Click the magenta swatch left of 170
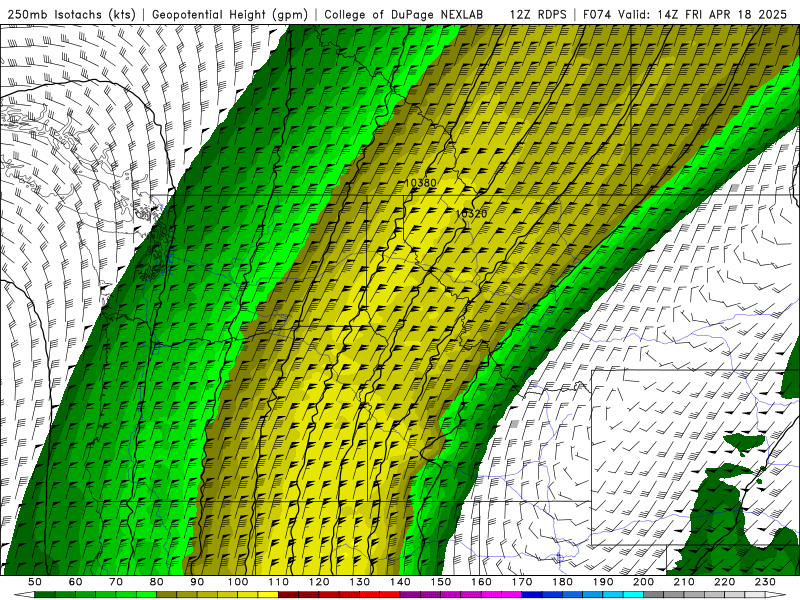 (x=512, y=595)
